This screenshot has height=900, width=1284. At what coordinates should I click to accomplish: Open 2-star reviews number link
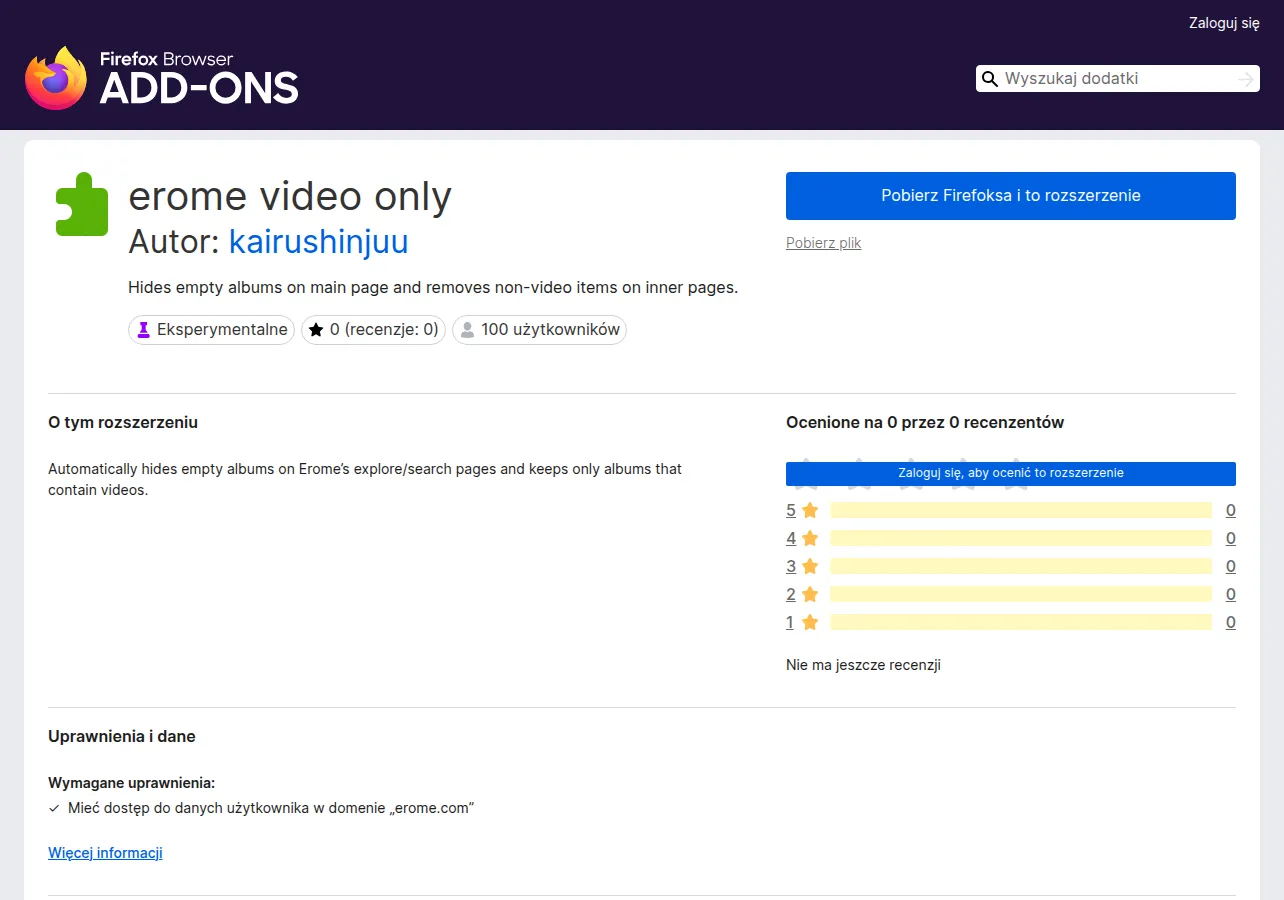click(x=791, y=594)
